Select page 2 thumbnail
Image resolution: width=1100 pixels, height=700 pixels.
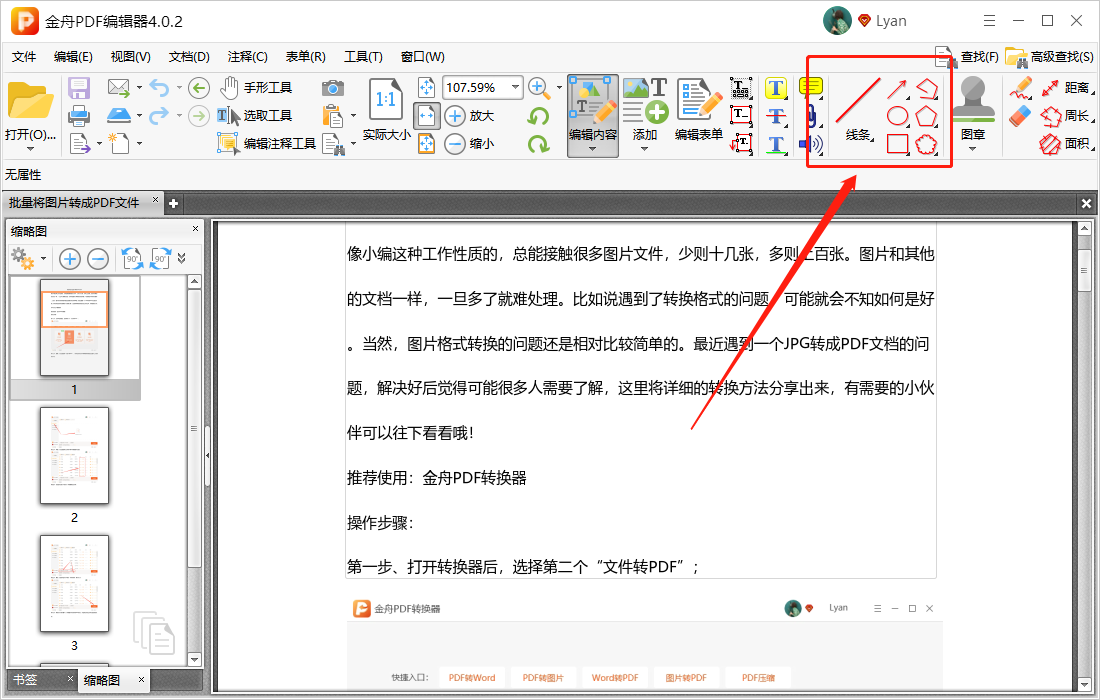(x=74, y=455)
